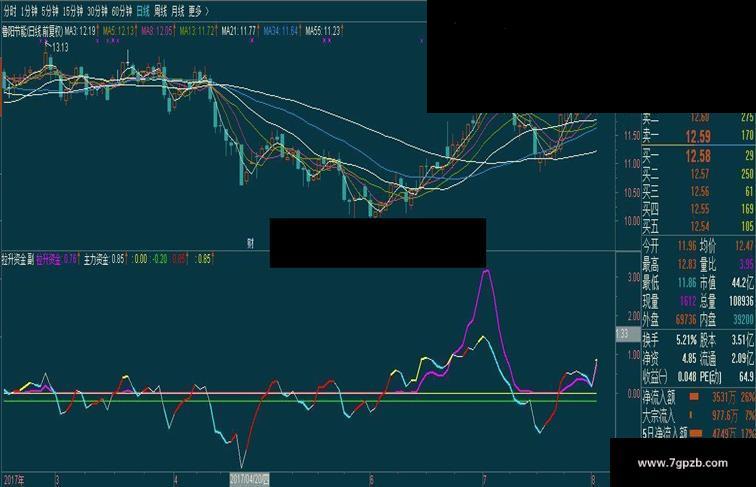Click the 量比 3.95 volume ratio
This screenshot has width=756, height=487.
tap(727, 264)
